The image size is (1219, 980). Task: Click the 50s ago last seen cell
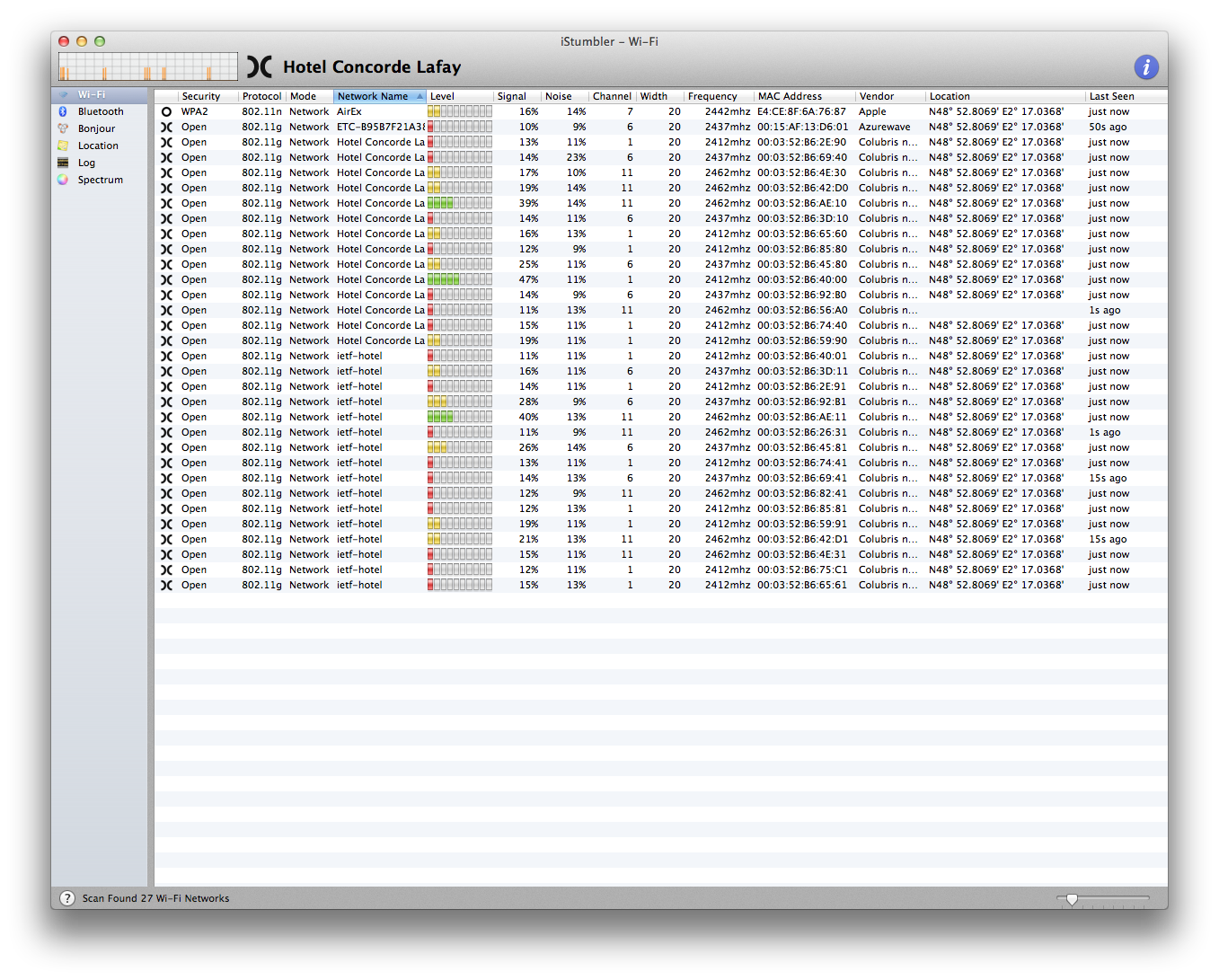point(1108,127)
